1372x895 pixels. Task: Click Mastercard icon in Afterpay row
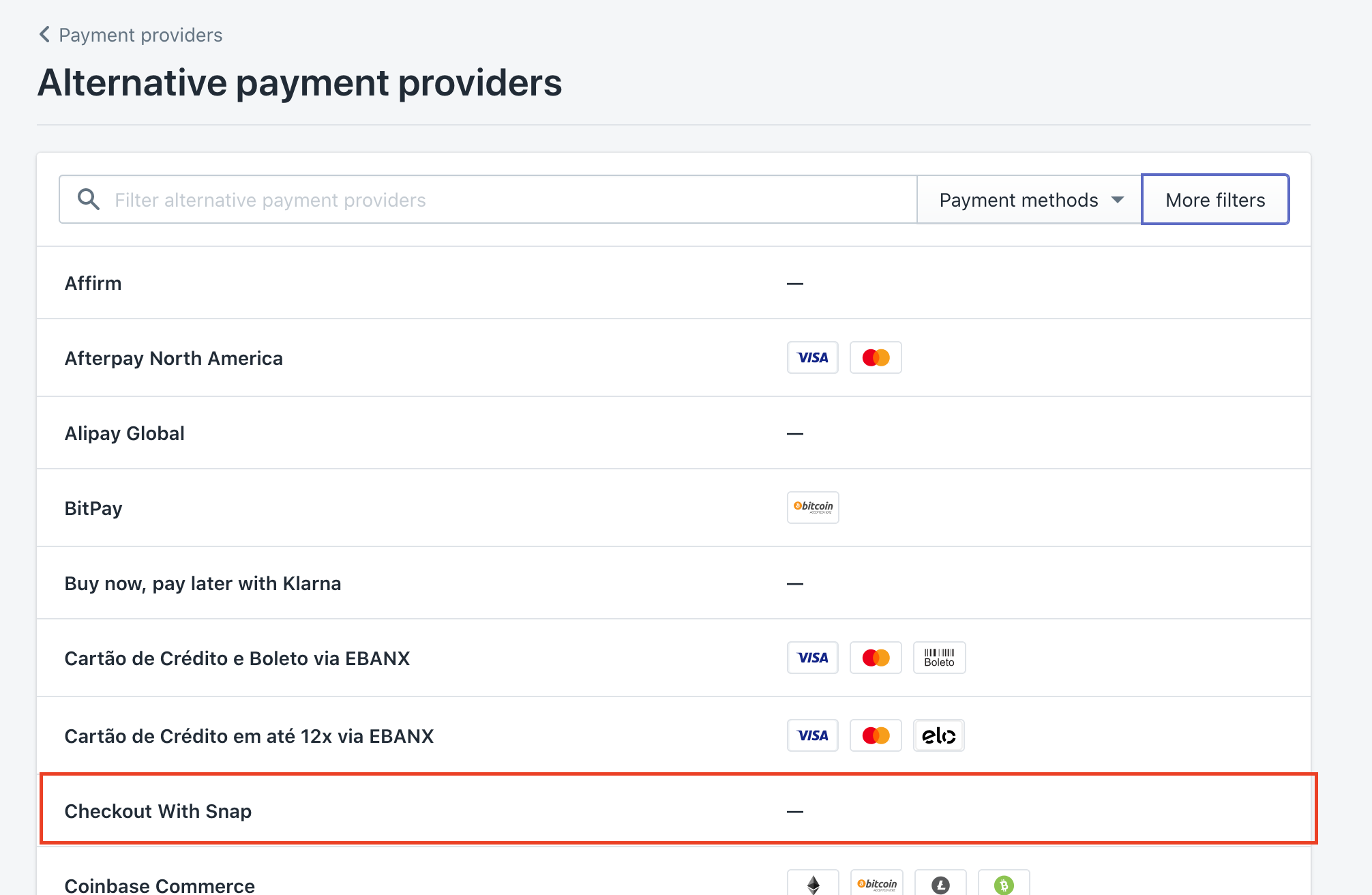(x=876, y=357)
